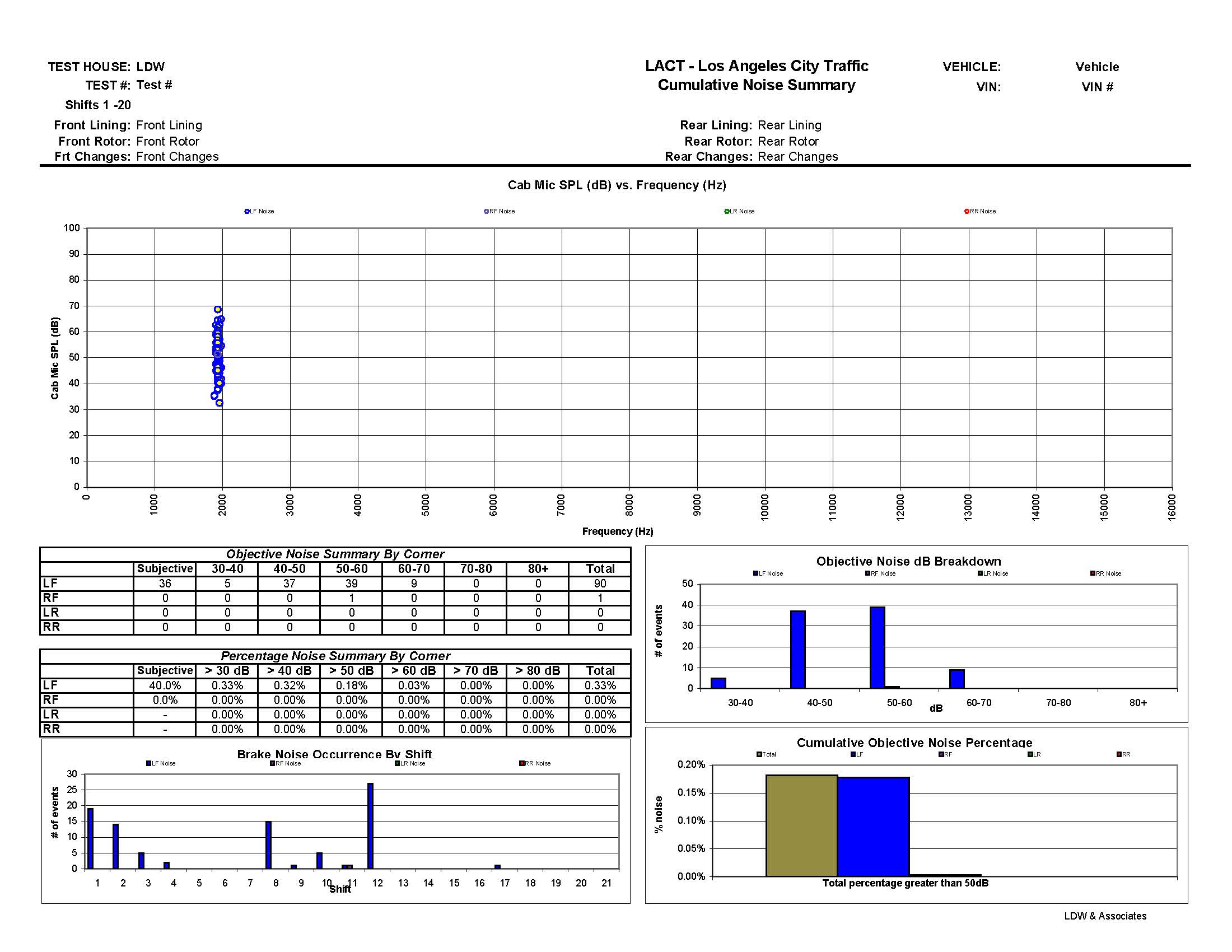Image resolution: width=1232 pixels, height=952 pixels.
Task: Select the 'LDW' test house value
Action: pos(151,67)
